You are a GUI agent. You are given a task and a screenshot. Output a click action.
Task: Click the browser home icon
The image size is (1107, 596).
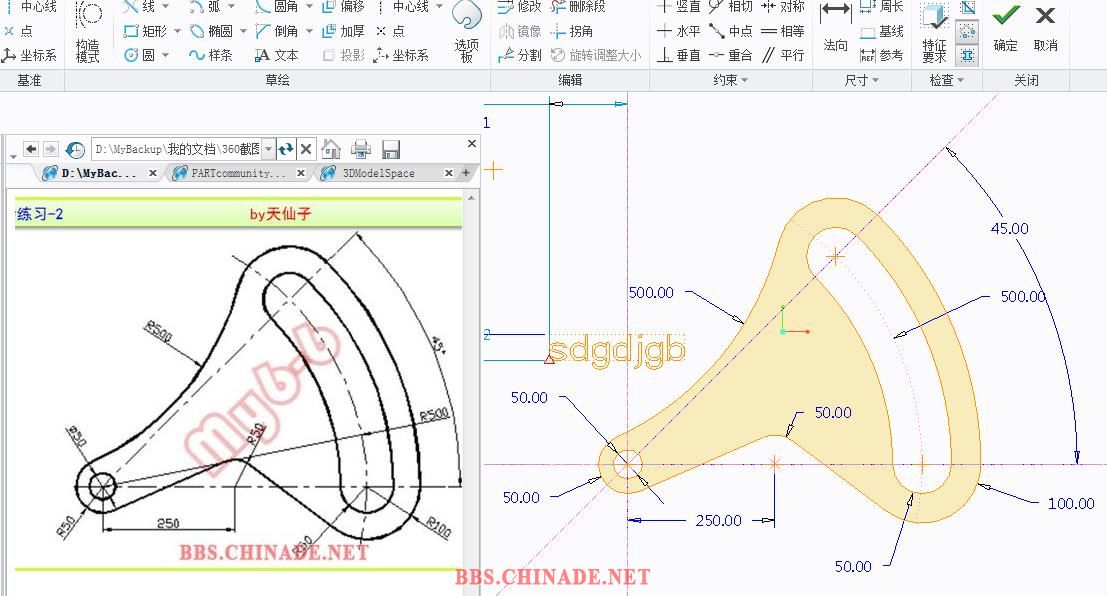point(331,149)
